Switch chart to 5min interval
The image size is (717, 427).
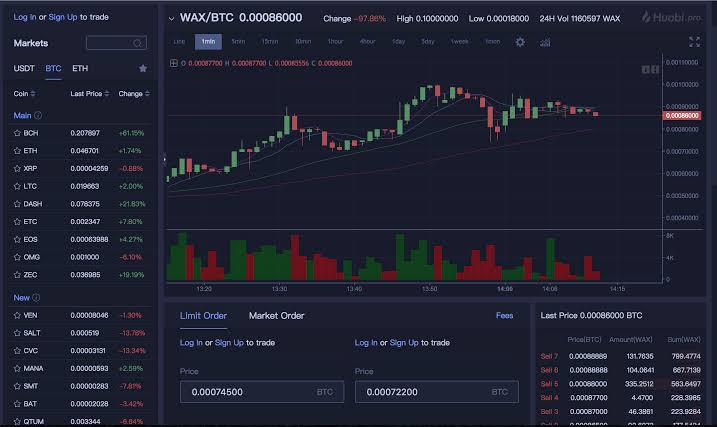[238, 42]
